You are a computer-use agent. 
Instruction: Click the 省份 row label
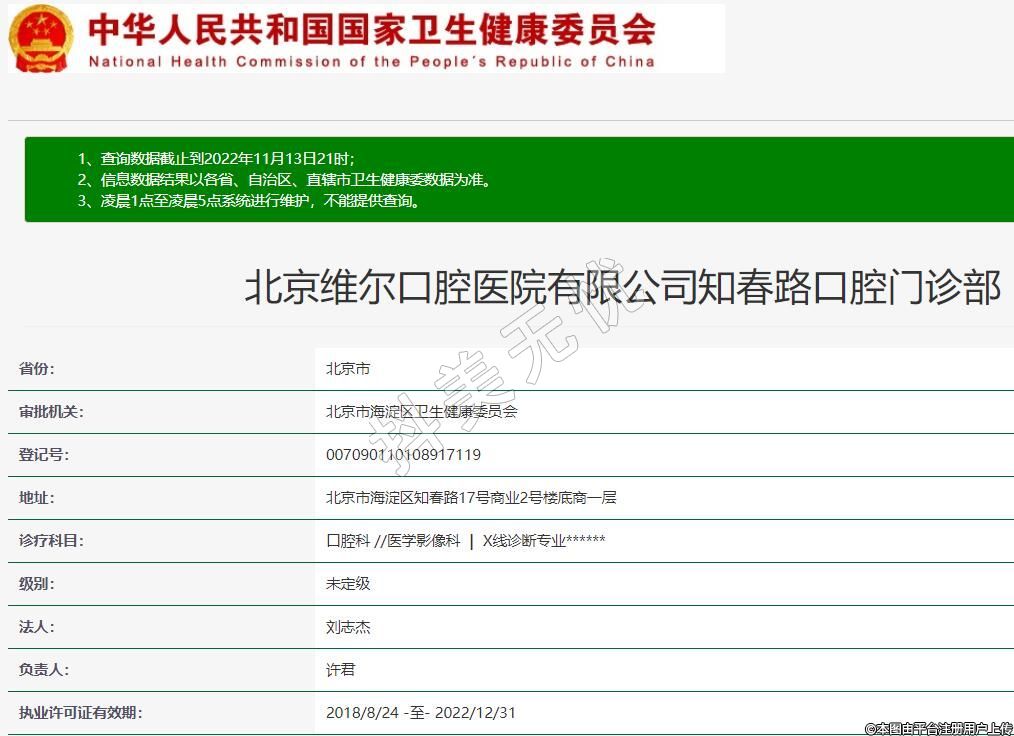[x=37, y=369]
